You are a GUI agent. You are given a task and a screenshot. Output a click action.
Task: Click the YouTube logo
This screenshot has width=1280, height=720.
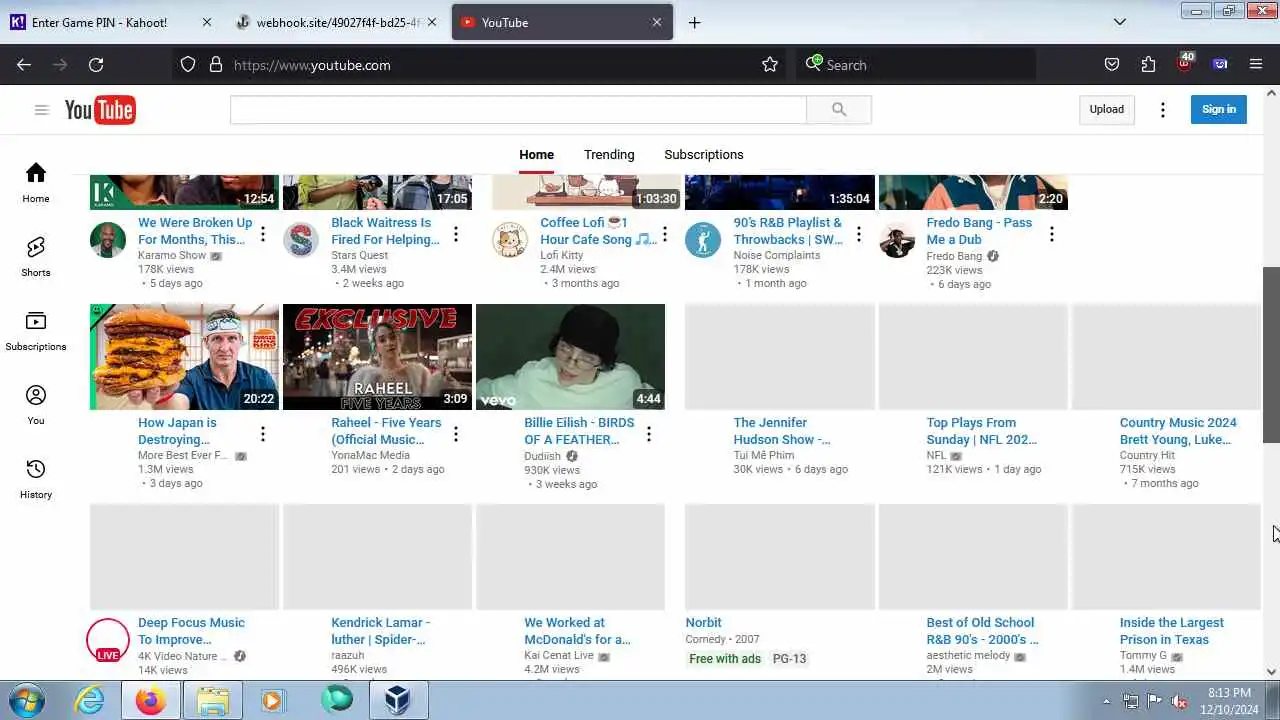click(100, 110)
